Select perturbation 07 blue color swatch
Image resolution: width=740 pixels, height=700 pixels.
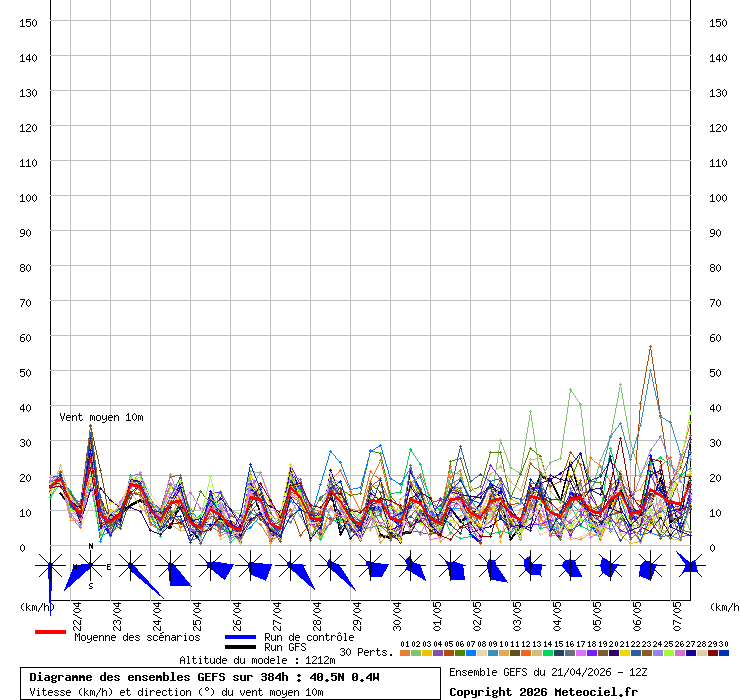pos(470,653)
